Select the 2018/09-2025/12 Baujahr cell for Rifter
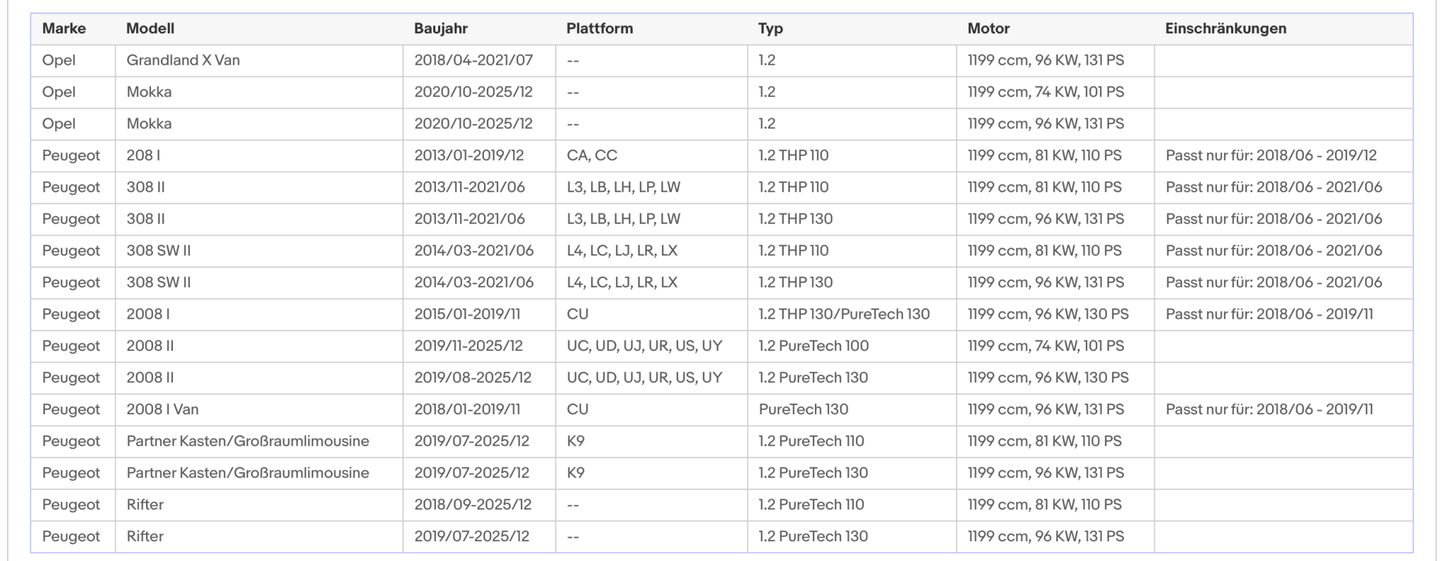This screenshot has width=1445, height=561. click(x=472, y=504)
